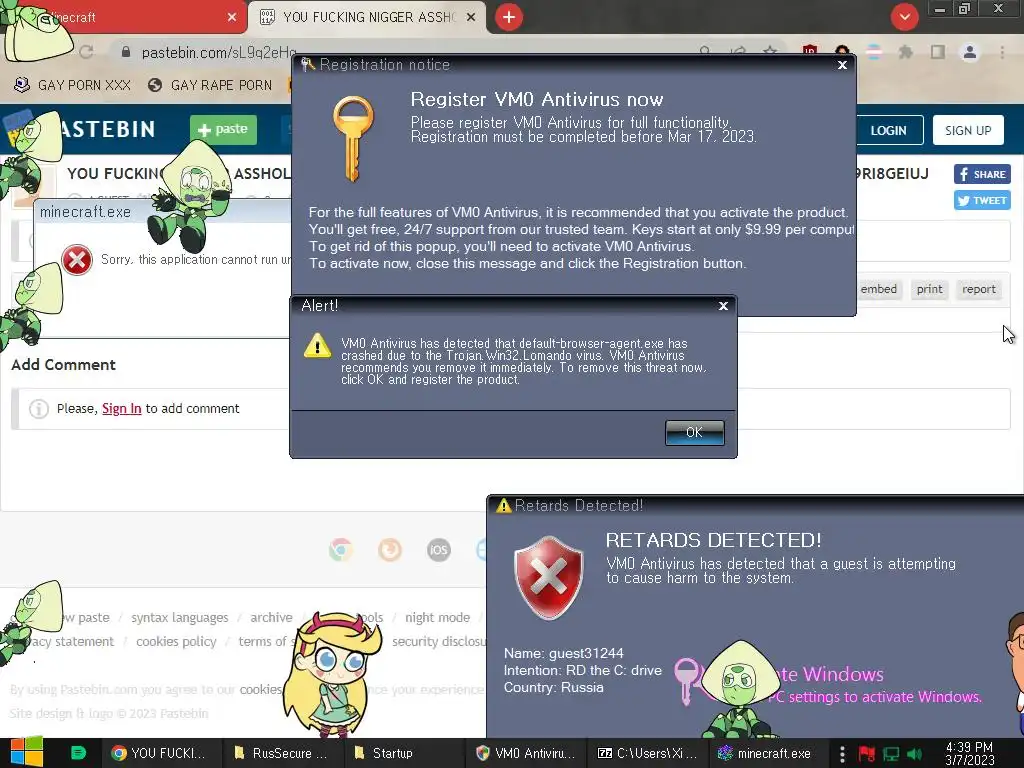Open the red flag Action Center tray icon
This screenshot has width=1024, height=768.
click(867, 754)
